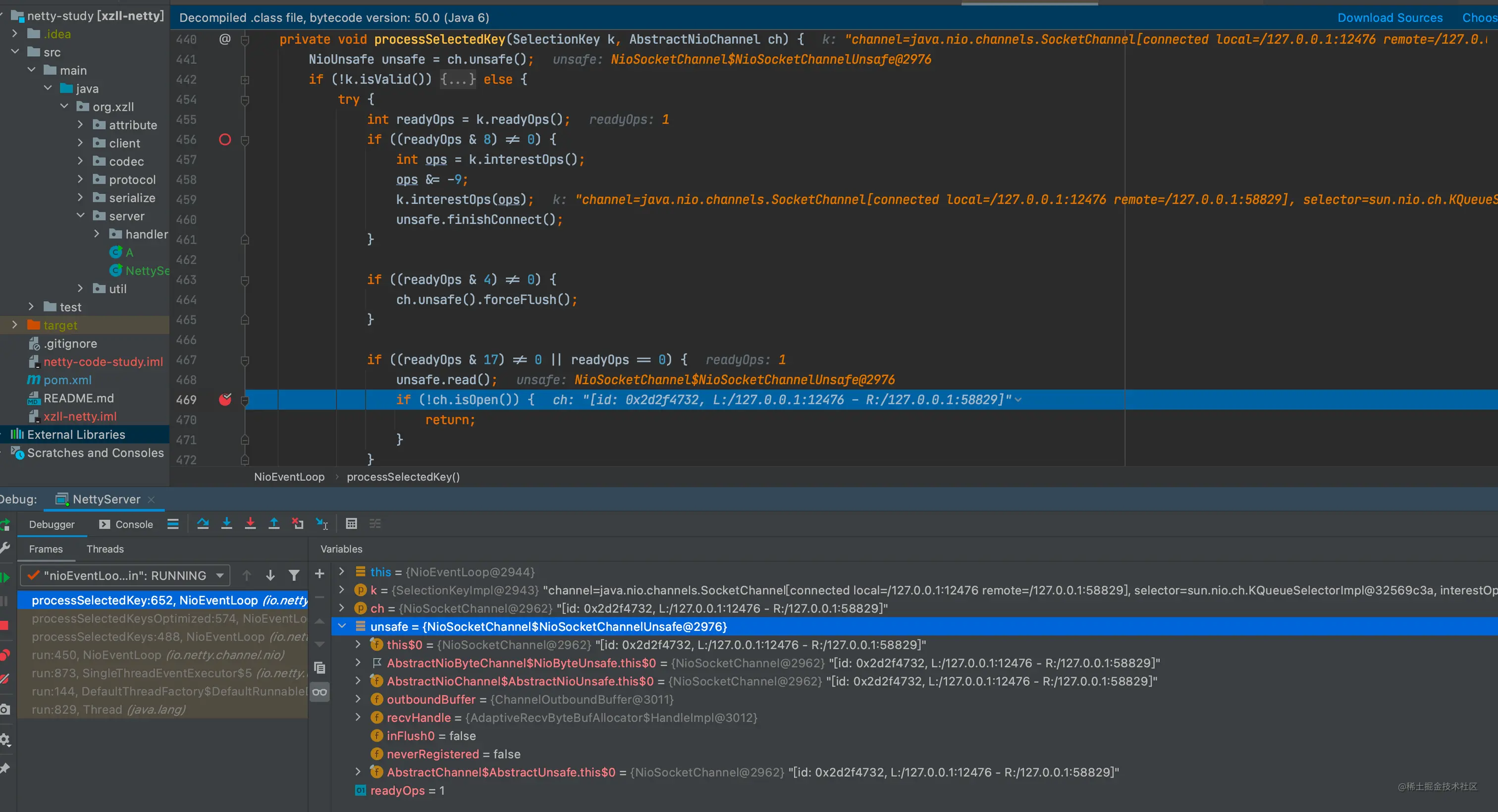Toggle the breakpoint on line 456
Viewport: 1498px width, 812px height.
pos(225,140)
